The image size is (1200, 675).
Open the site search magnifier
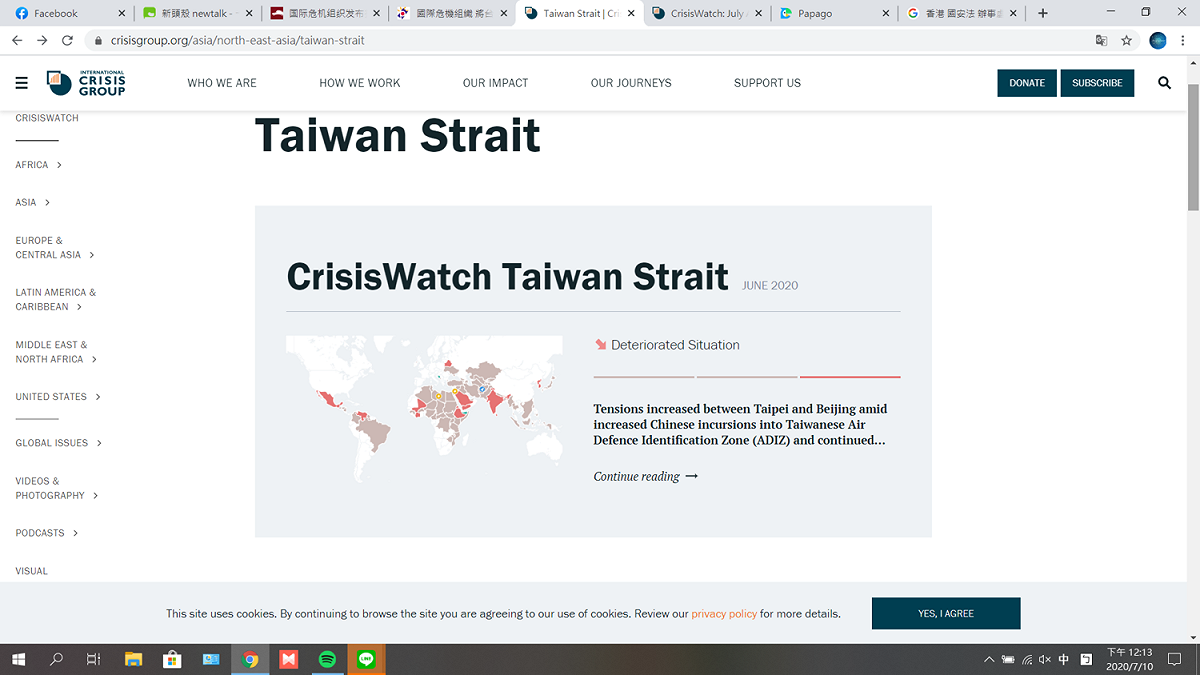click(x=1164, y=83)
